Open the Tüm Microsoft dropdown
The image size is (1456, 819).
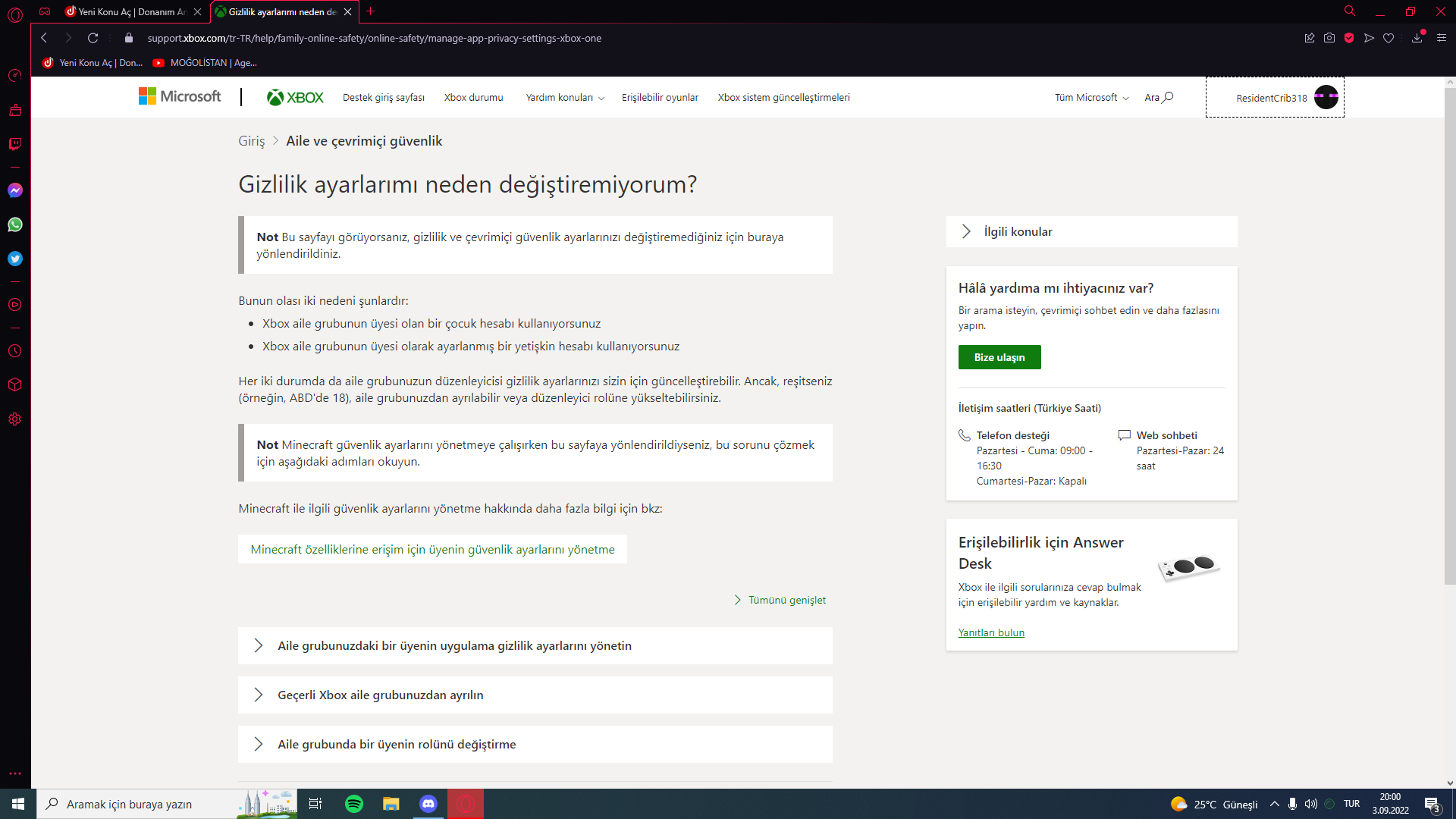coord(1091,98)
